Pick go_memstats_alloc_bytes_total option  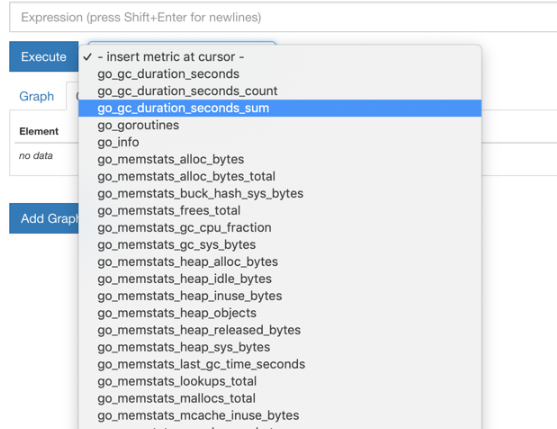280,176
